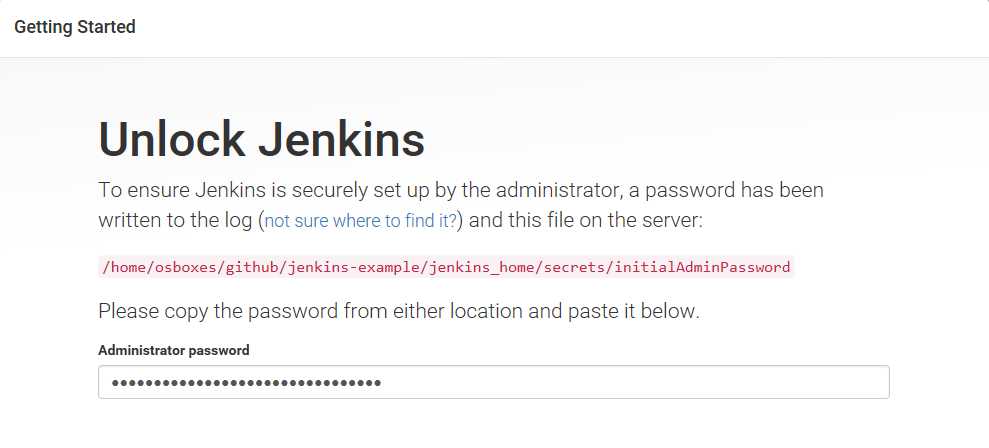Viewport: 989px width, 448px height.
Task: Click the "osboxes" segment of the path
Action: 186,267
